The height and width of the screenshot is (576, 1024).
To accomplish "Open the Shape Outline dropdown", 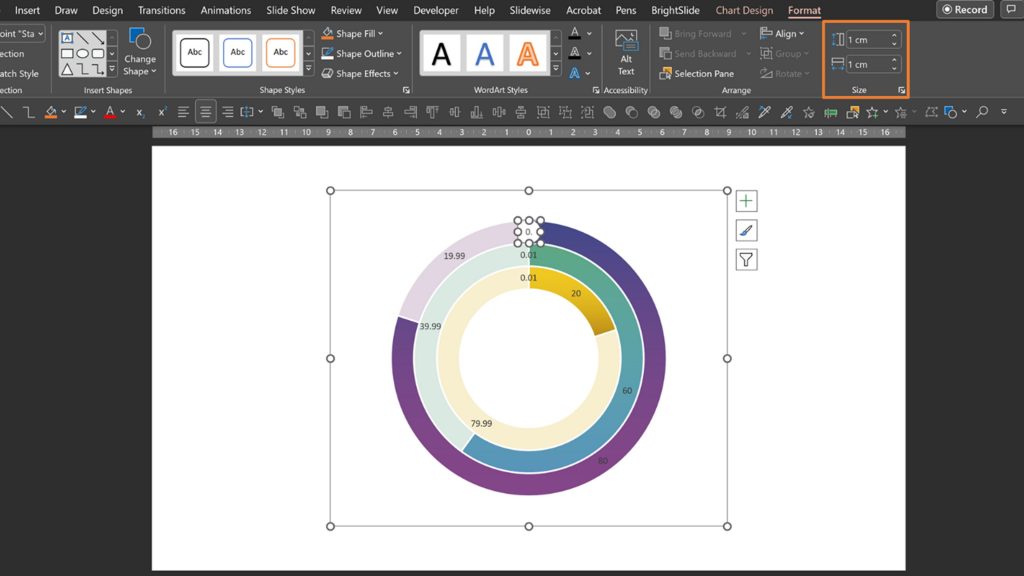I will pyautogui.click(x=362, y=54).
